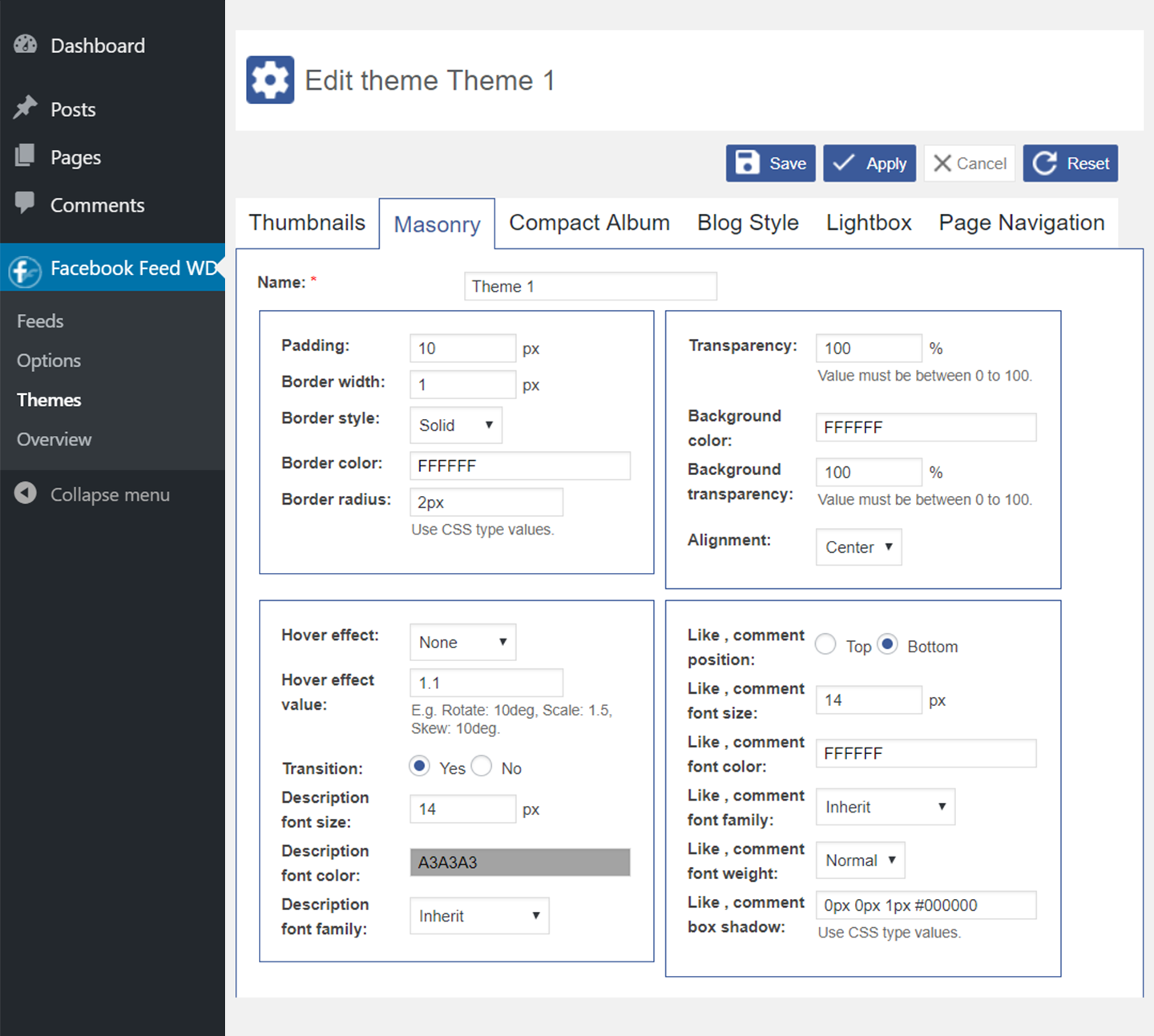1154x1036 pixels.
Task: Switch to the Thumbnails tab
Action: pos(307,223)
